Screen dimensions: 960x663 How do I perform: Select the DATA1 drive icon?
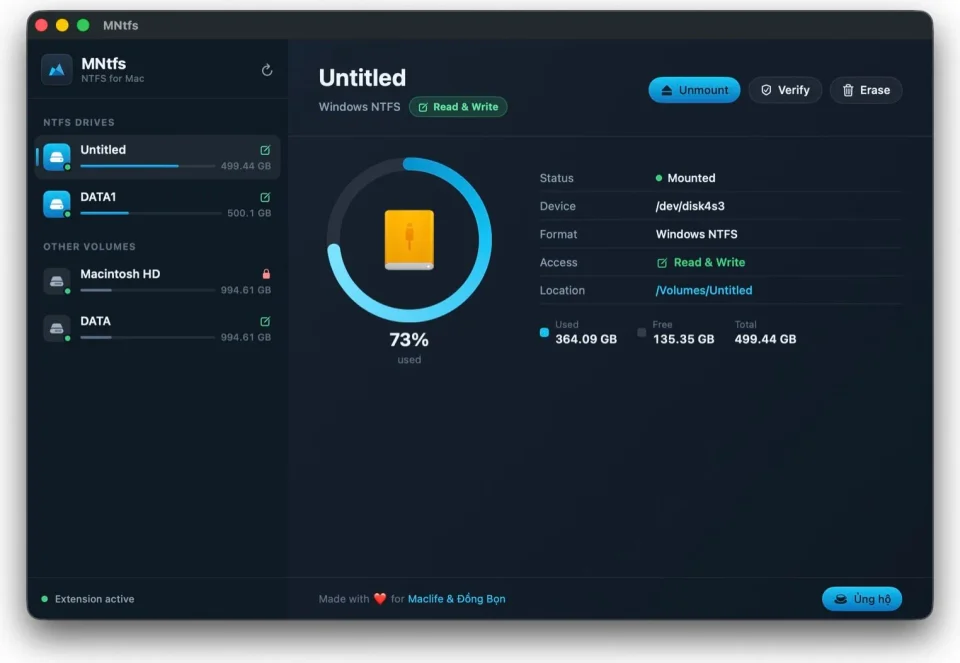click(x=57, y=204)
